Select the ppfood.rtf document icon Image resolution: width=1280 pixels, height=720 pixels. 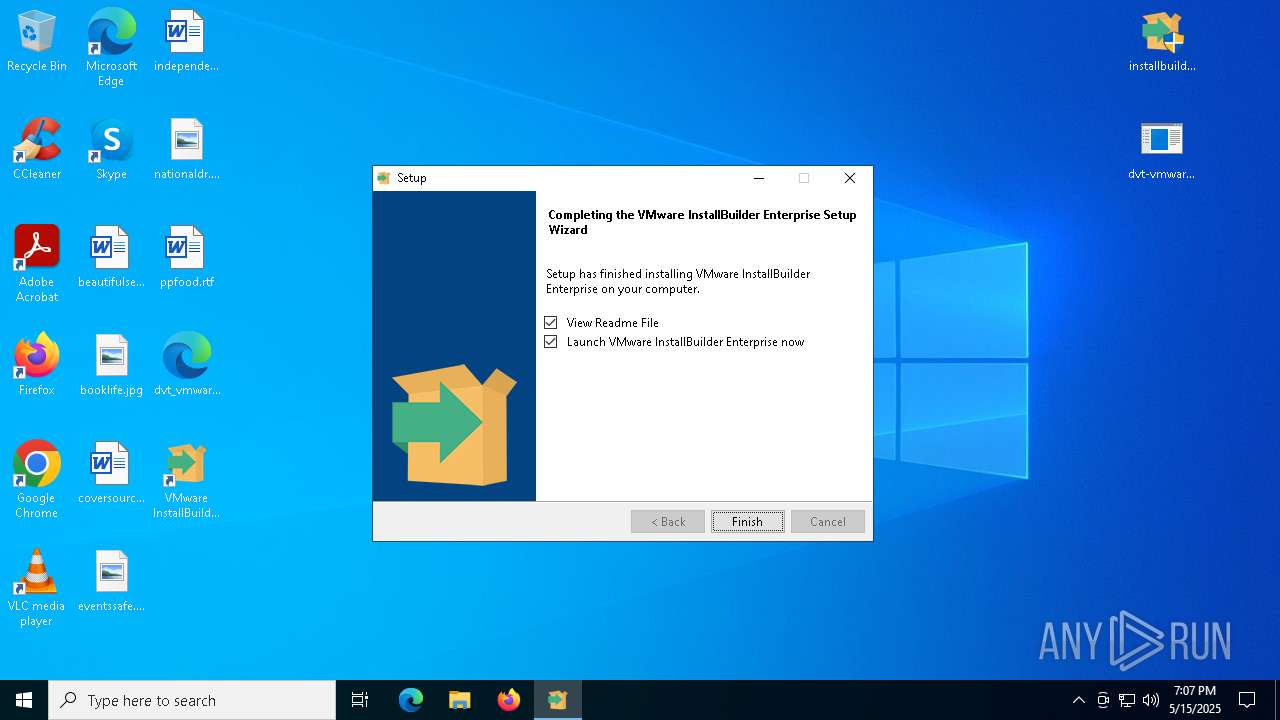[186, 257]
